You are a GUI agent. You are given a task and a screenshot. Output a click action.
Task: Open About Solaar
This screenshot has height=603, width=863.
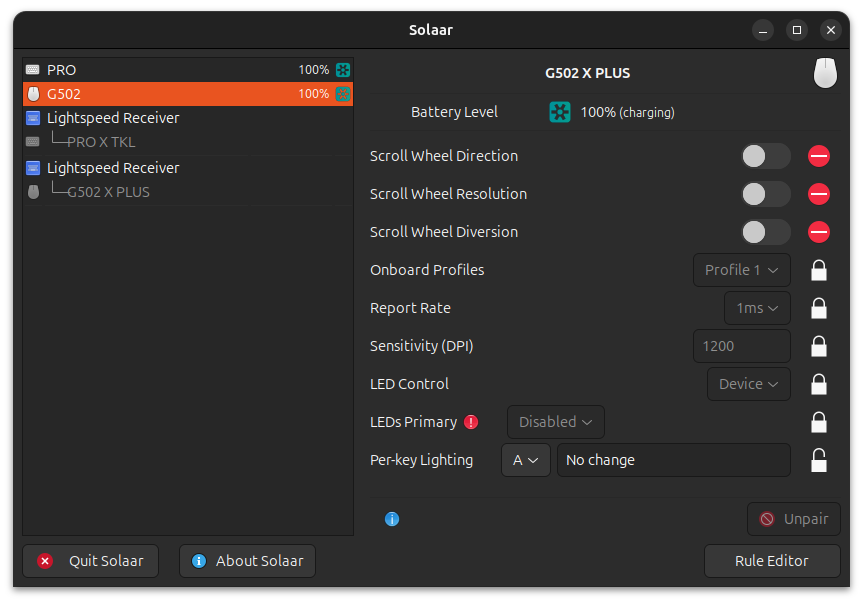pos(248,561)
